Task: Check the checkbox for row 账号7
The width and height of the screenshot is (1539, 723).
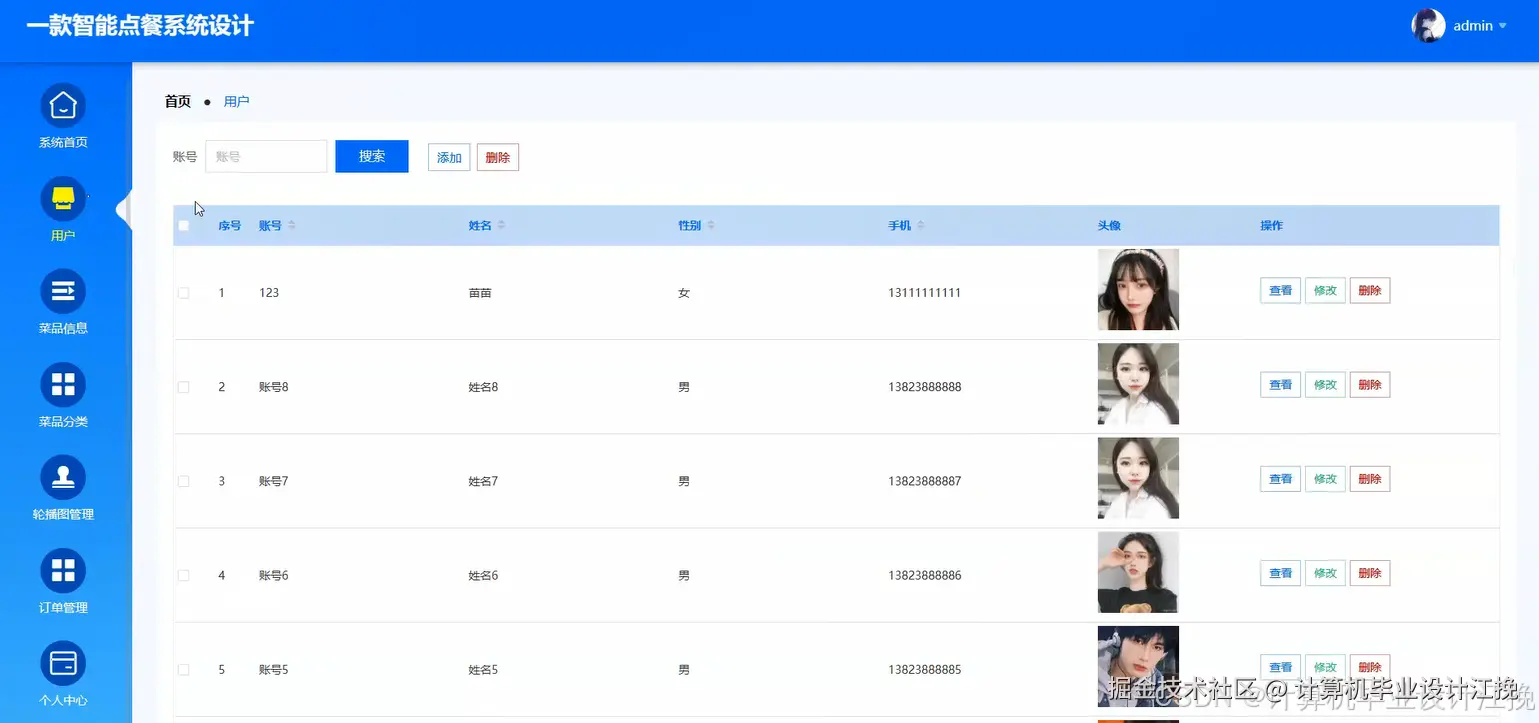Action: pyautogui.click(x=184, y=481)
